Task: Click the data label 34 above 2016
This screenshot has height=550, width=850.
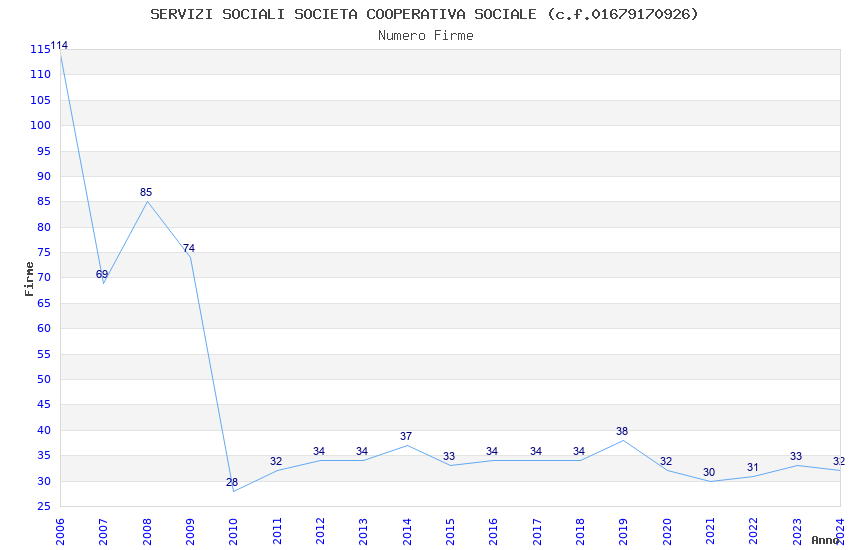Action: 492,451
